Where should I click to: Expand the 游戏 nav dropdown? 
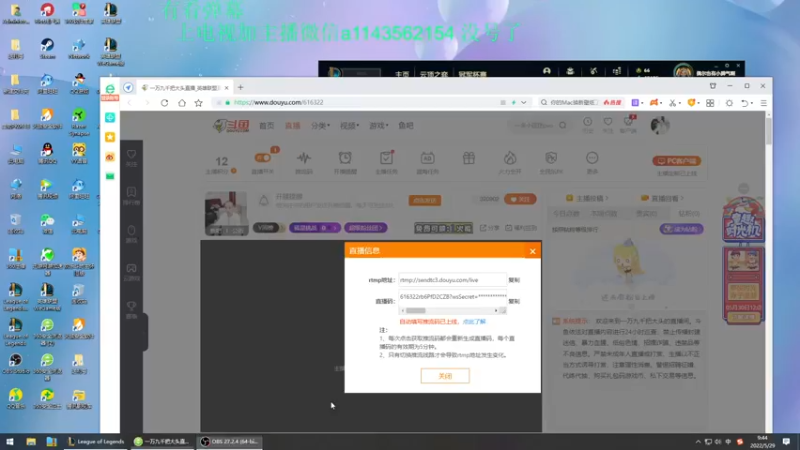coord(379,126)
